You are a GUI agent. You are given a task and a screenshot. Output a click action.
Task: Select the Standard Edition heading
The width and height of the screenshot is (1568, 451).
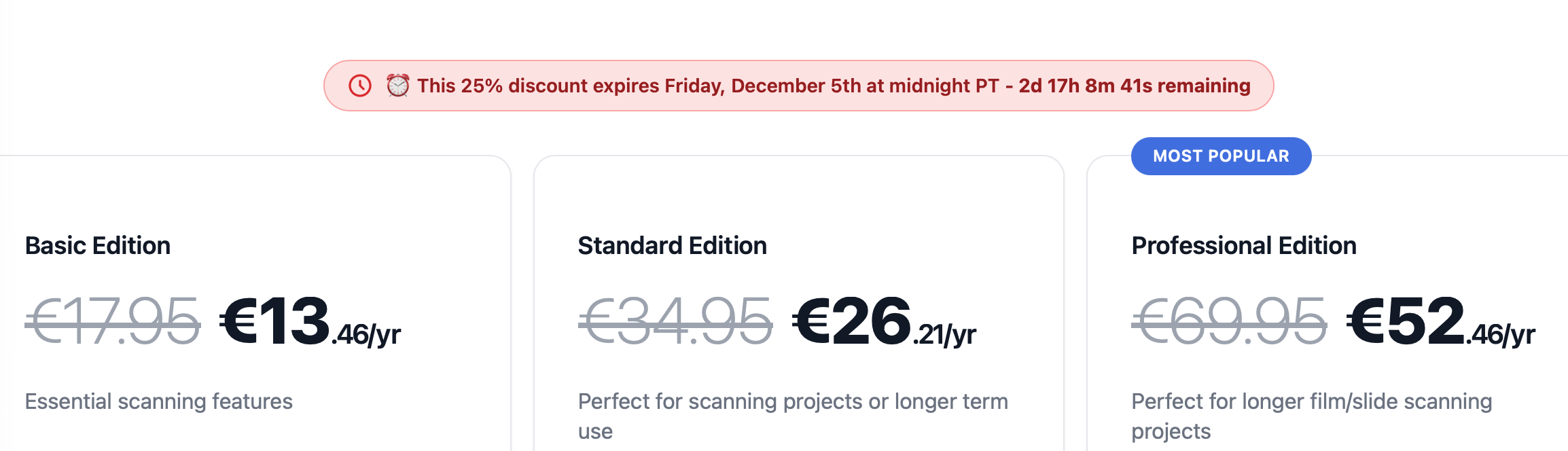click(672, 246)
